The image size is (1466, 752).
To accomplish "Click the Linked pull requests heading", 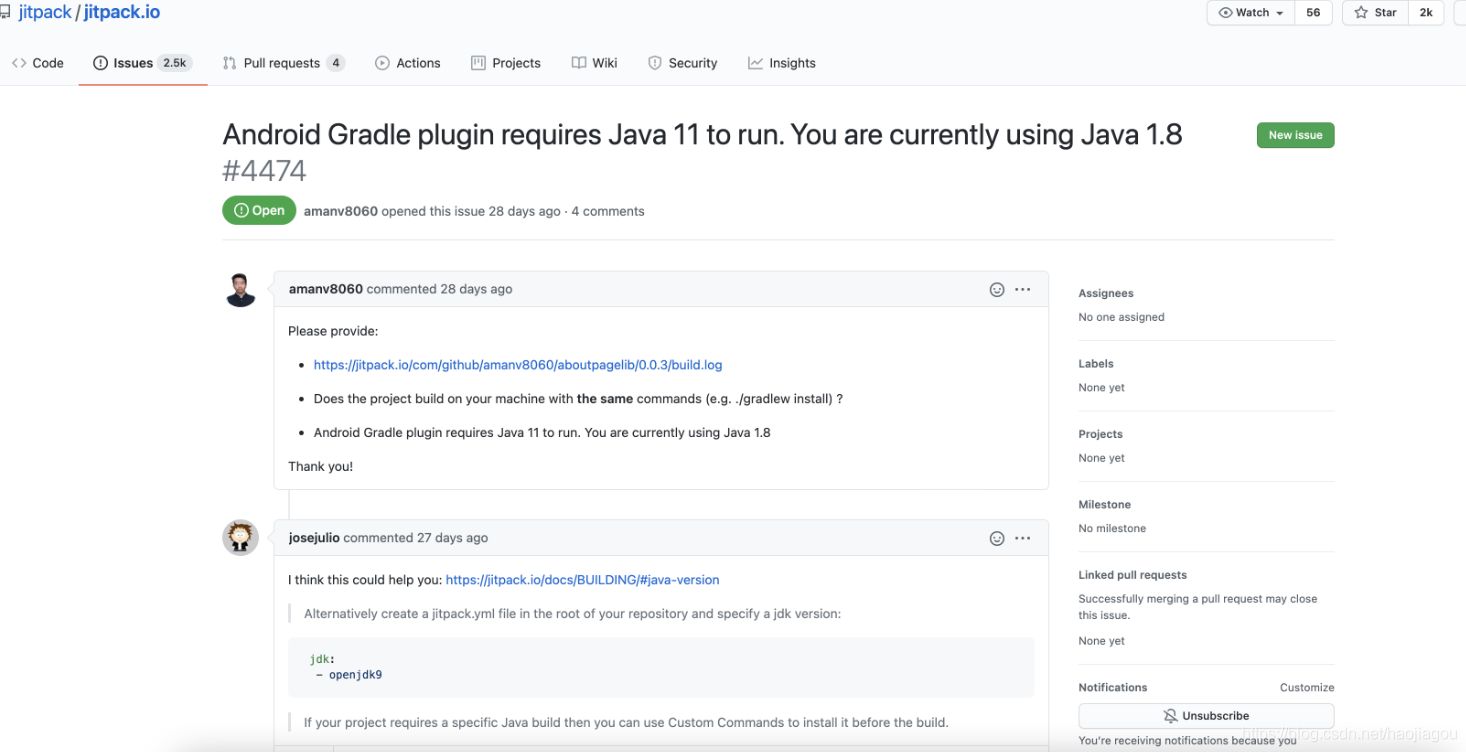I will [x=1132, y=575].
